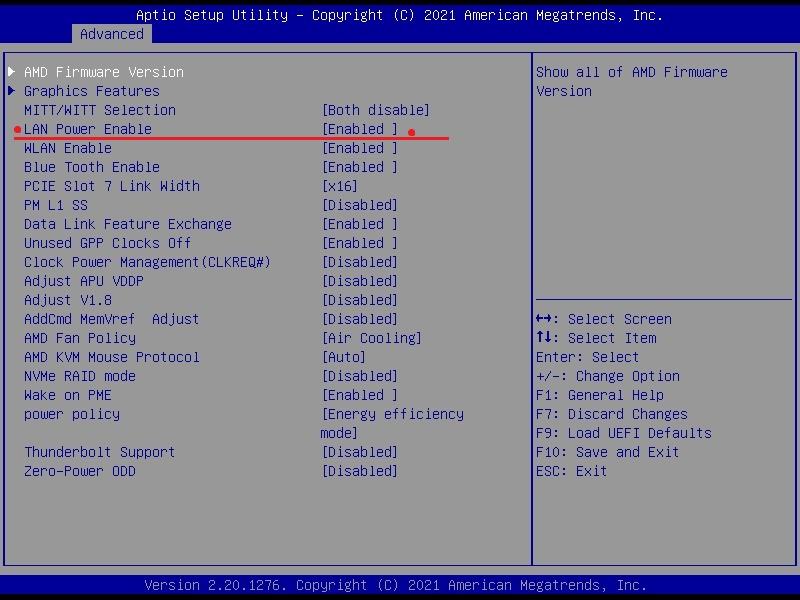Select the Zero-Power ODD label

tap(80, 471)
